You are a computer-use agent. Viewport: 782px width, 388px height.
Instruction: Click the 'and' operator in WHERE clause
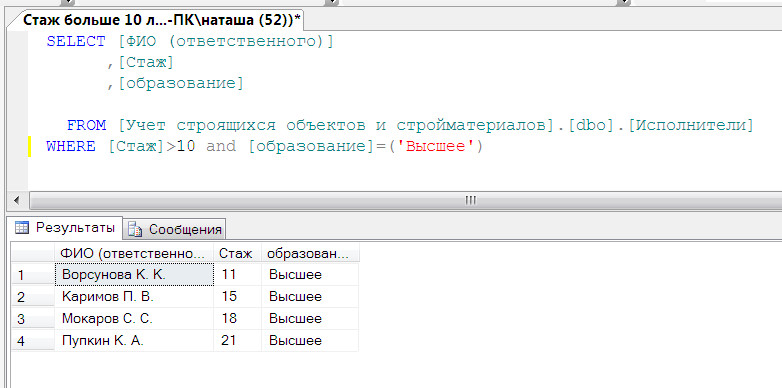point(221,147)
